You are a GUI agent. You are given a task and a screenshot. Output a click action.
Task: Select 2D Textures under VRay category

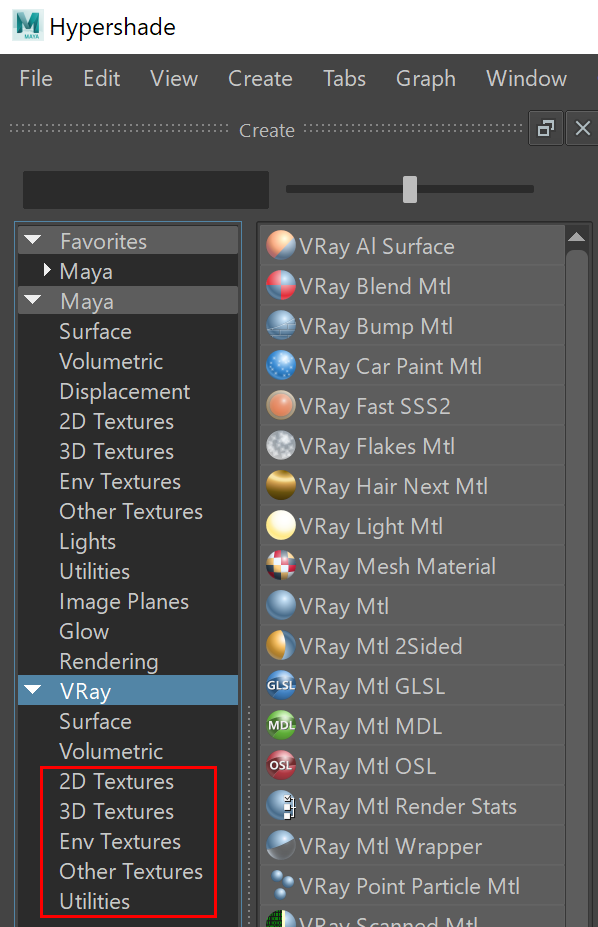click(116, 782)
